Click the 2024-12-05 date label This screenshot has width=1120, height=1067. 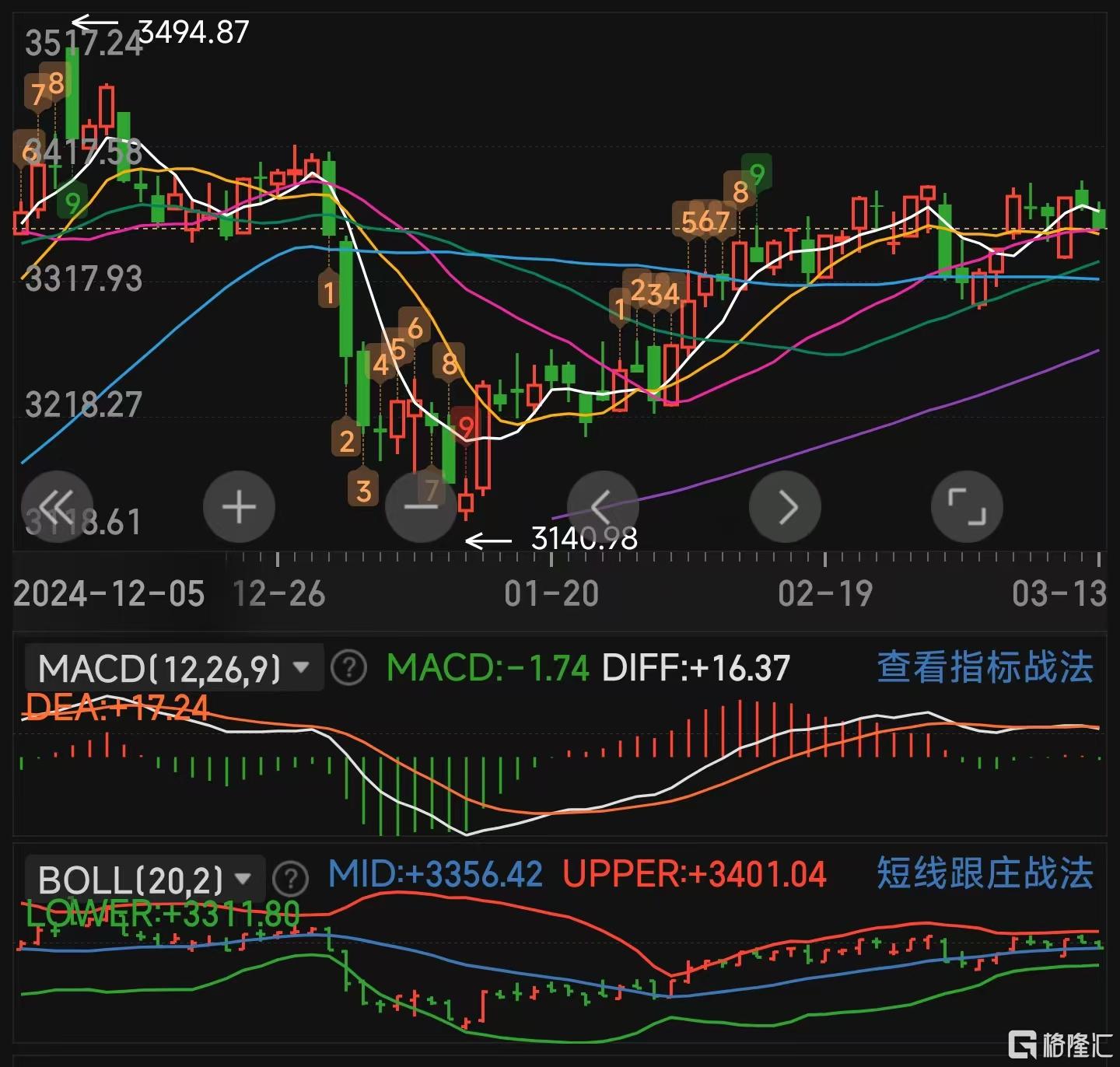pyautogui.click(x=109, y=594)
